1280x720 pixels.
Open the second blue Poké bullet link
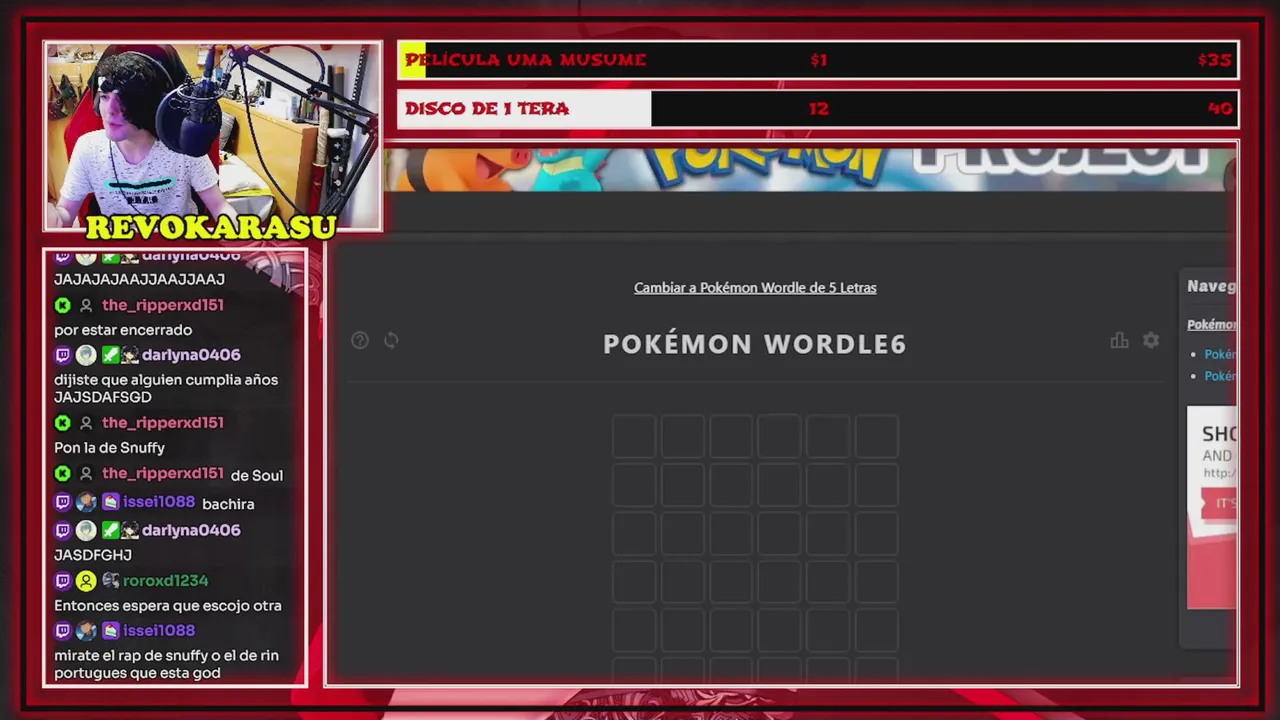tap(1220, 376)
